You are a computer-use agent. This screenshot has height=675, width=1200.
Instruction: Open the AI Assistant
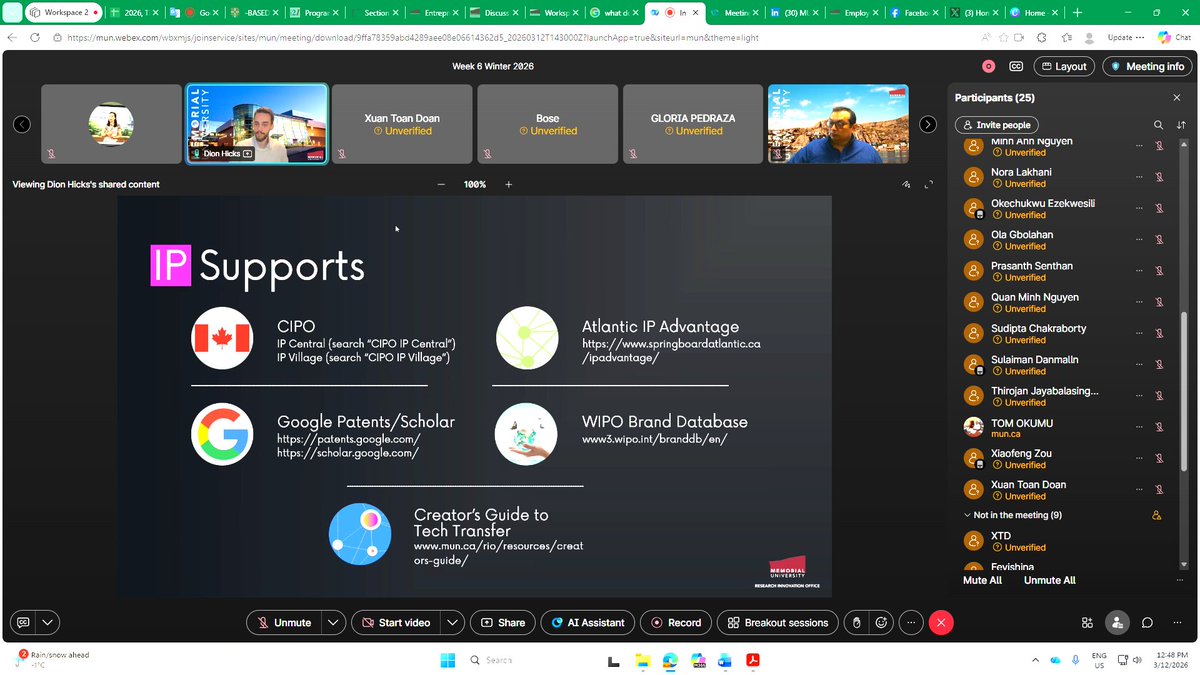(587, 622)
